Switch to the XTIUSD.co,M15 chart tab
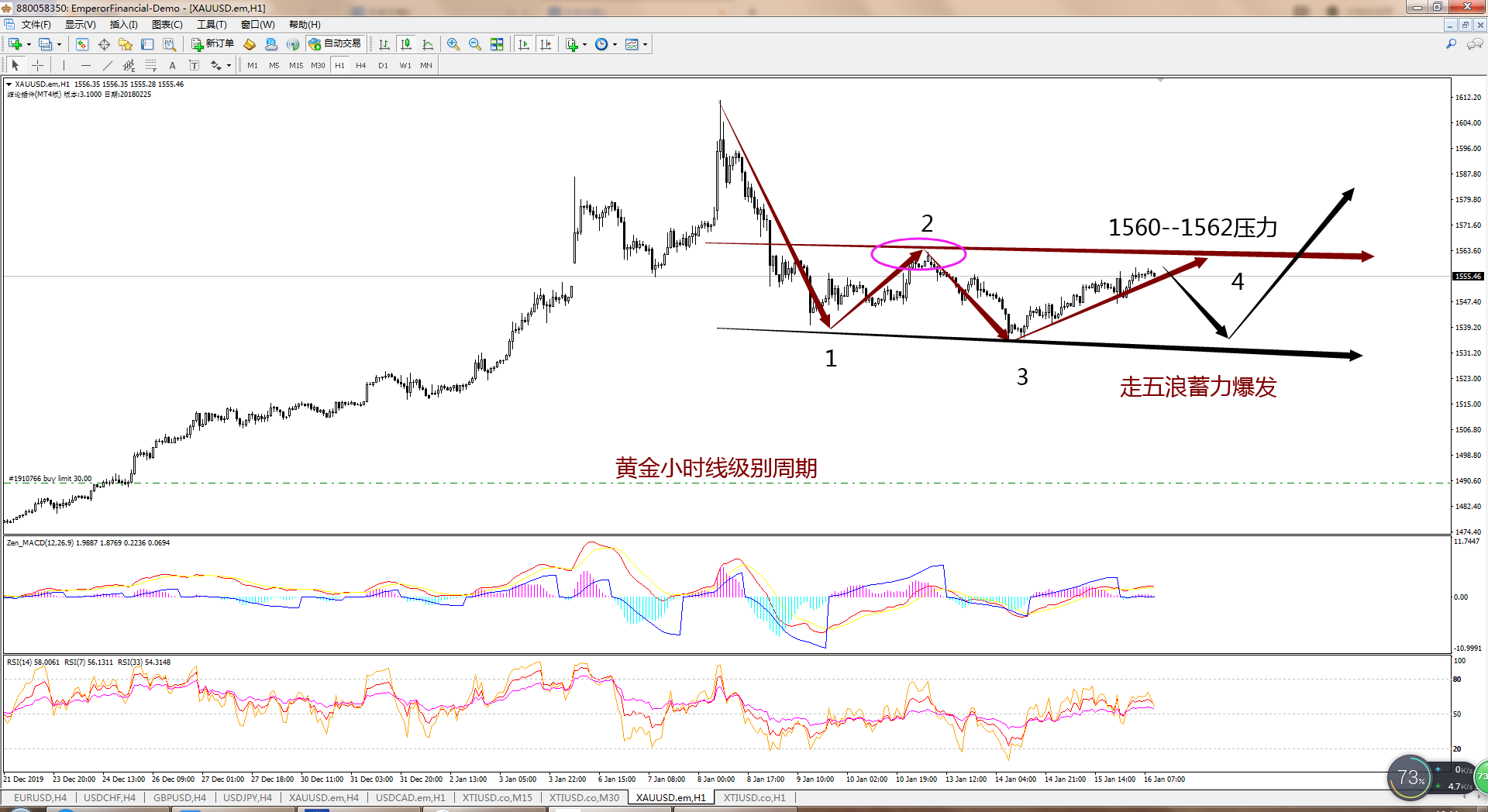The width and height of the screenshot is (1488, 812). coord(498,798)
